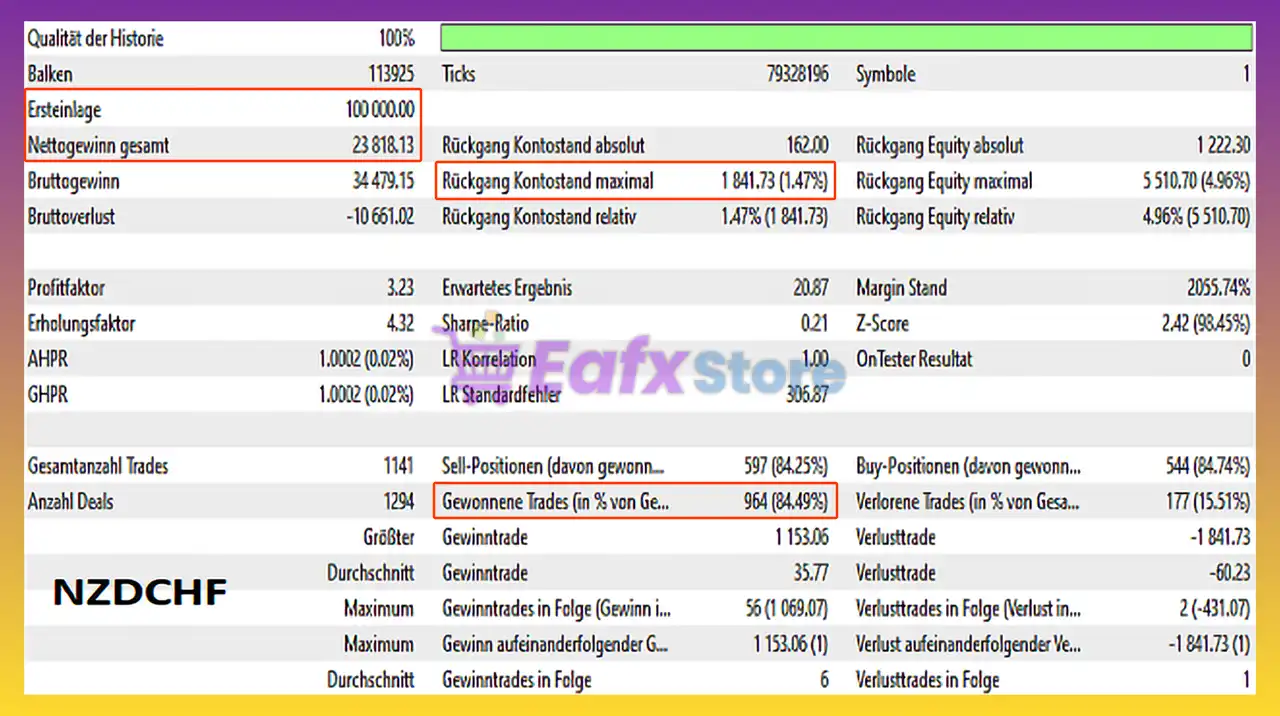
Task: Click the green history quality bar
Action: tap(846, 38)
